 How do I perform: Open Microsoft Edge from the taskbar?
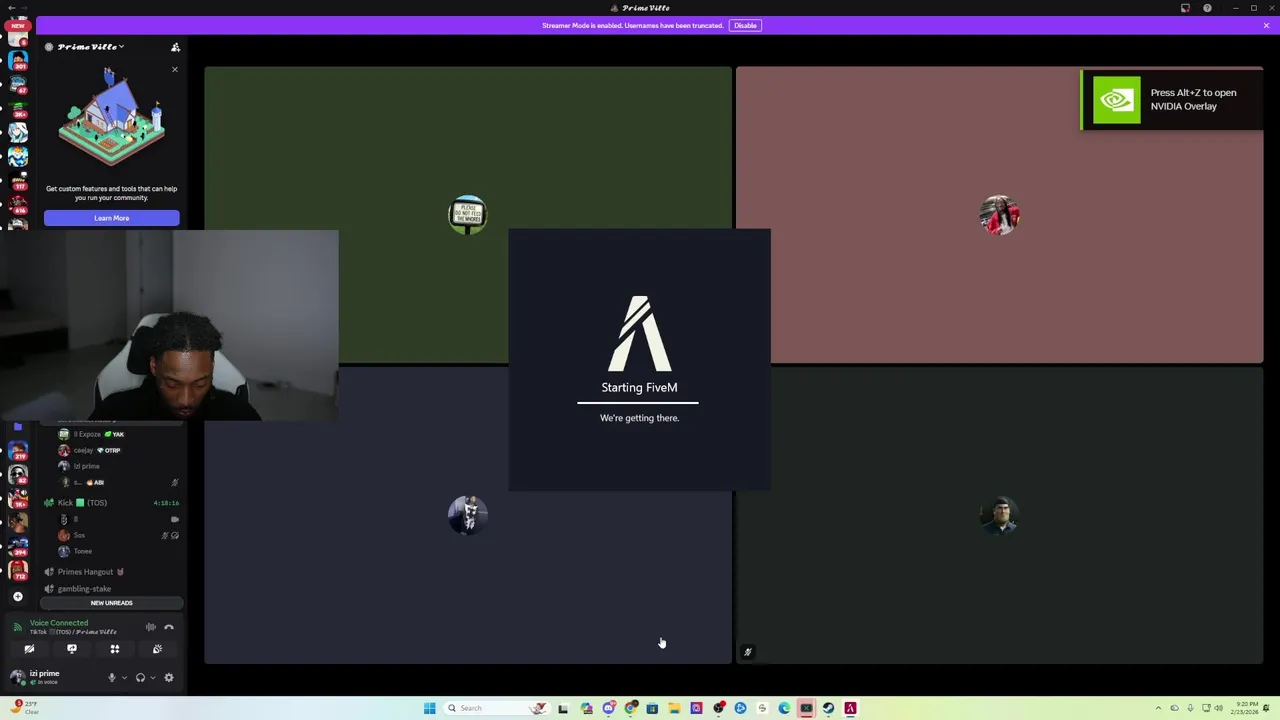tap(784, 708)
